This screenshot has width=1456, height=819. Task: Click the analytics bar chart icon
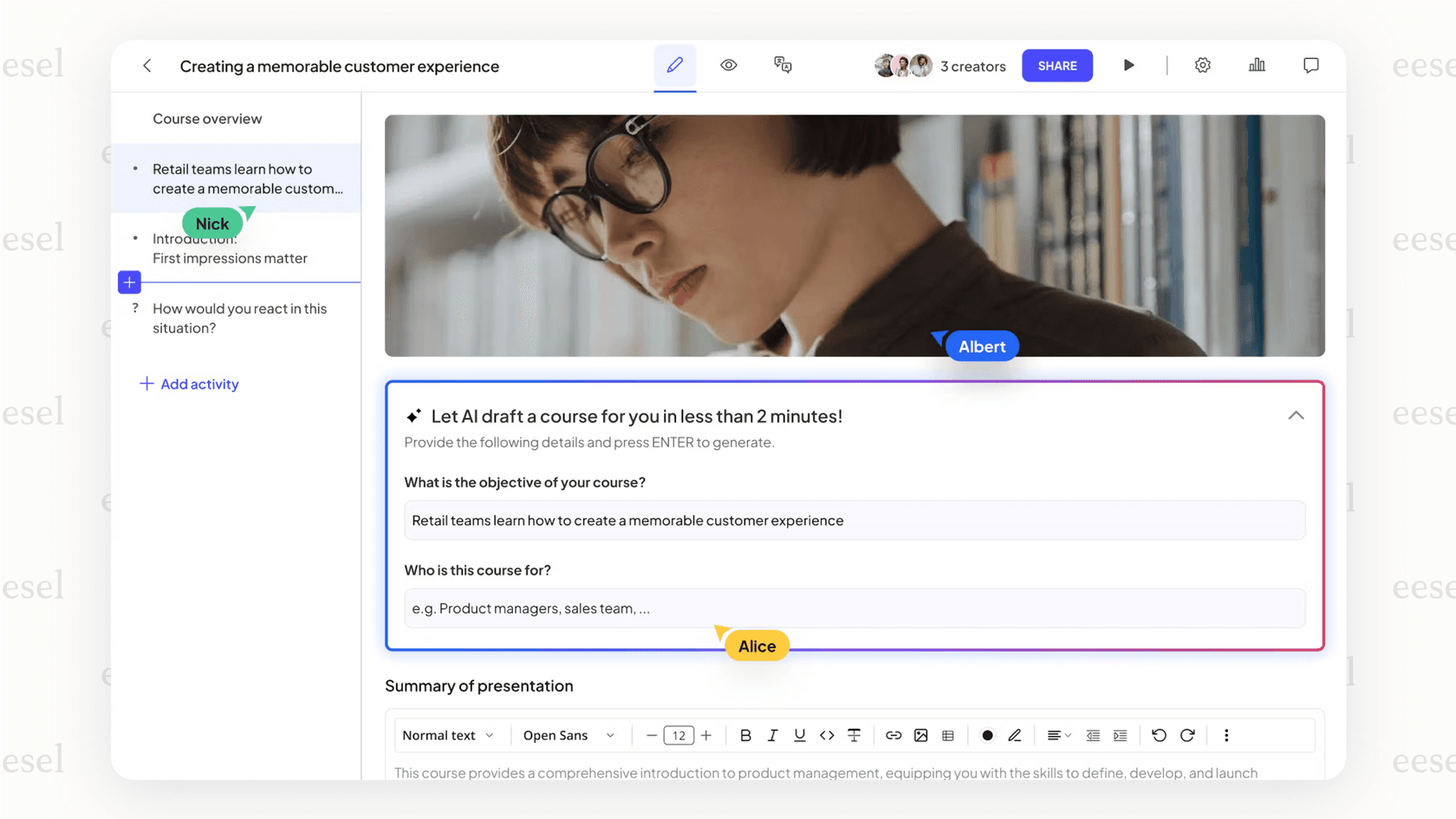pos(1257,65)
